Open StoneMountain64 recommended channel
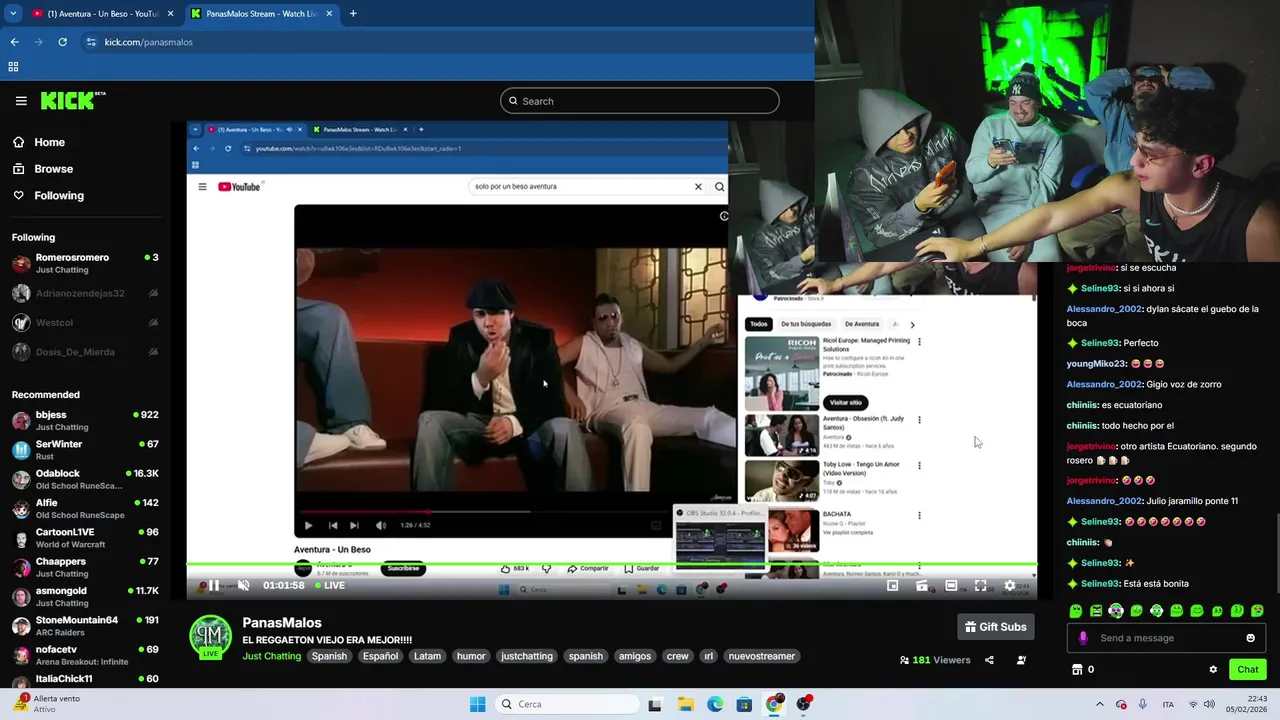 (x=85, y=626)
